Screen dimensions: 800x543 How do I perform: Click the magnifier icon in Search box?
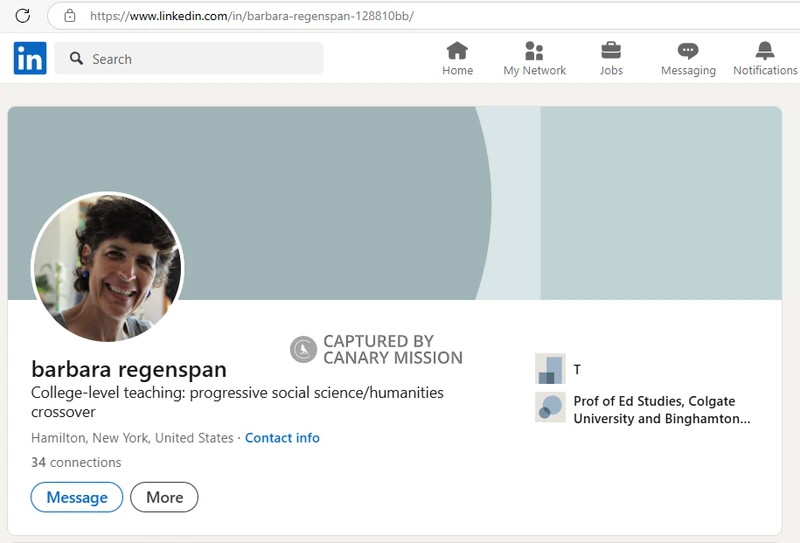click(x=77, y=58)
